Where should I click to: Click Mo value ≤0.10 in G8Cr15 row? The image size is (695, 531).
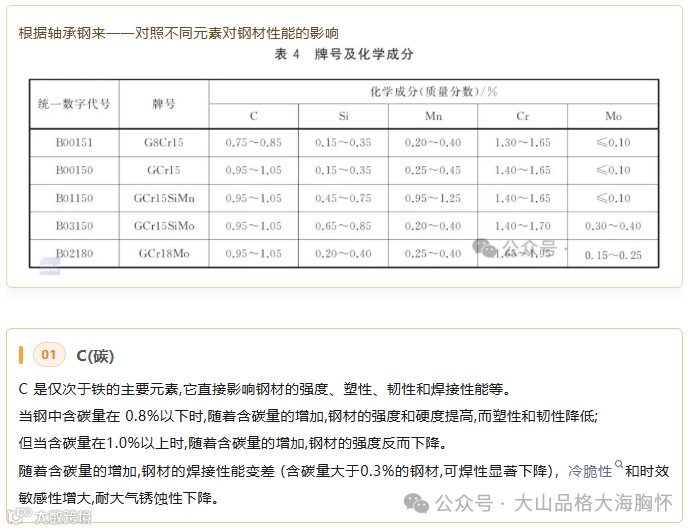pyautogui.click(x=613, y=143)
